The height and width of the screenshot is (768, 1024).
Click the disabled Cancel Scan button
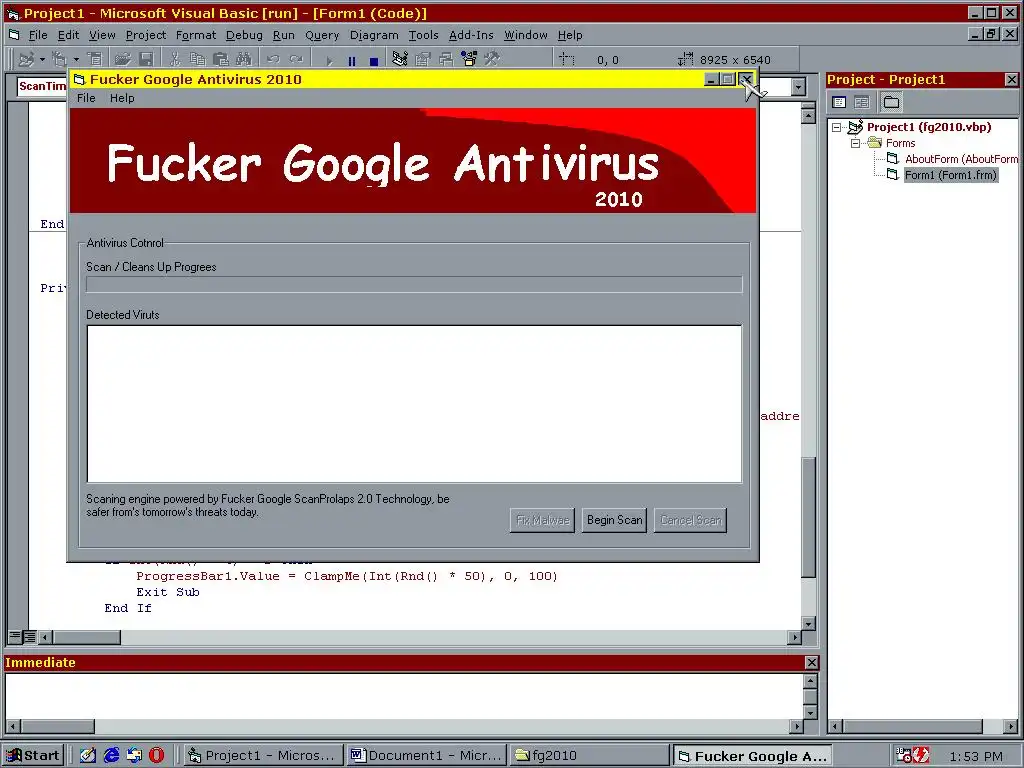point(690,520)
